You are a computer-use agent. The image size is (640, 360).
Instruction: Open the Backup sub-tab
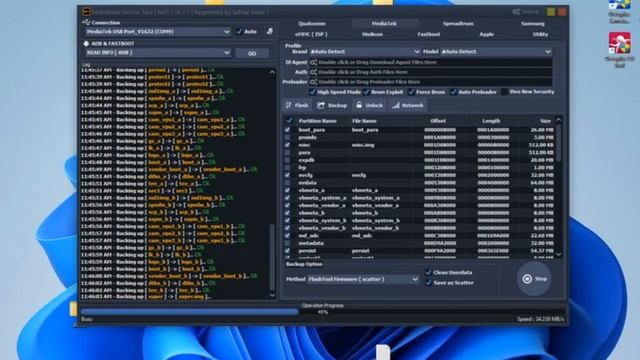332,105
